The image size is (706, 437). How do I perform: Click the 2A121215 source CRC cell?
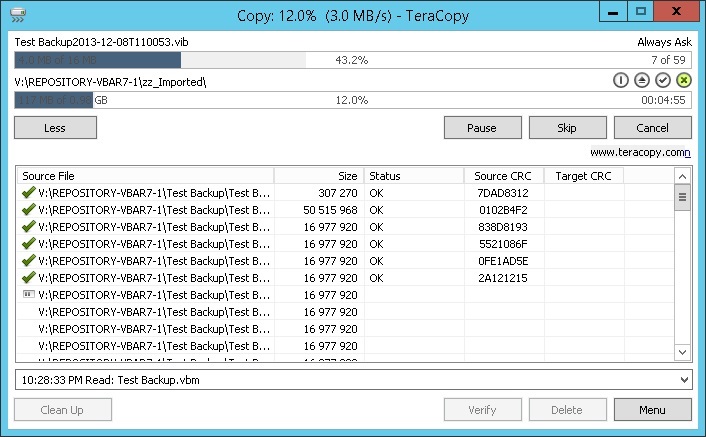[x=503, y=278]
